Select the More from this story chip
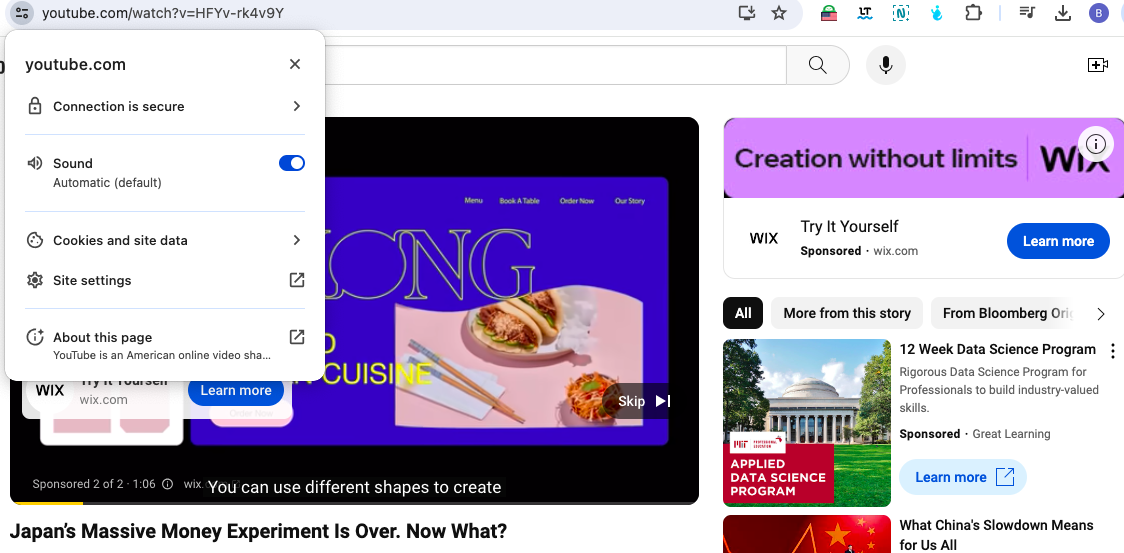The width and height of the screenshot is (1124, 553). pos(847,313)
